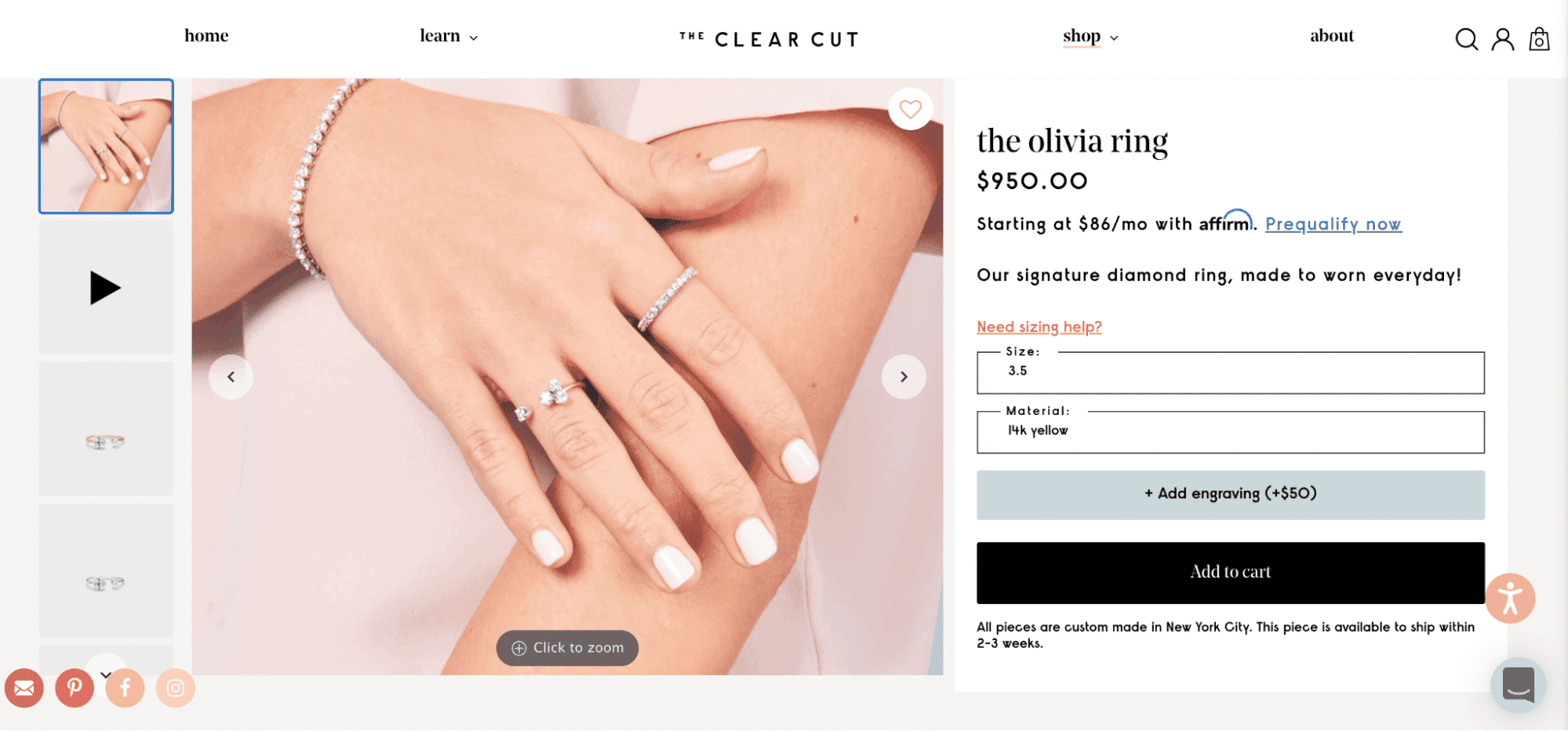
Task: Click the Add engraving (+$50) button
Action: (1230, 495)
